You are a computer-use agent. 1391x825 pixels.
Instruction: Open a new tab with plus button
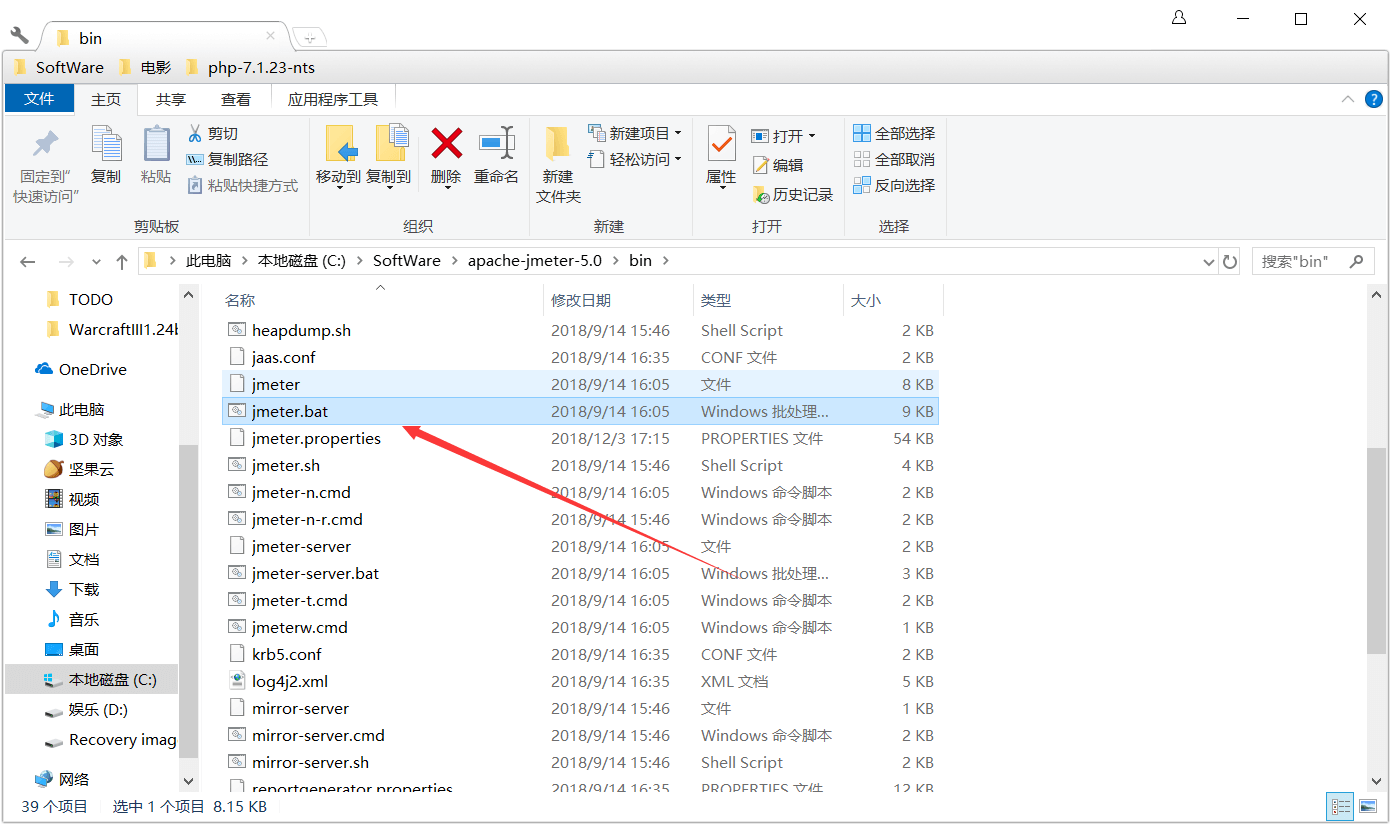click(310, 38)
